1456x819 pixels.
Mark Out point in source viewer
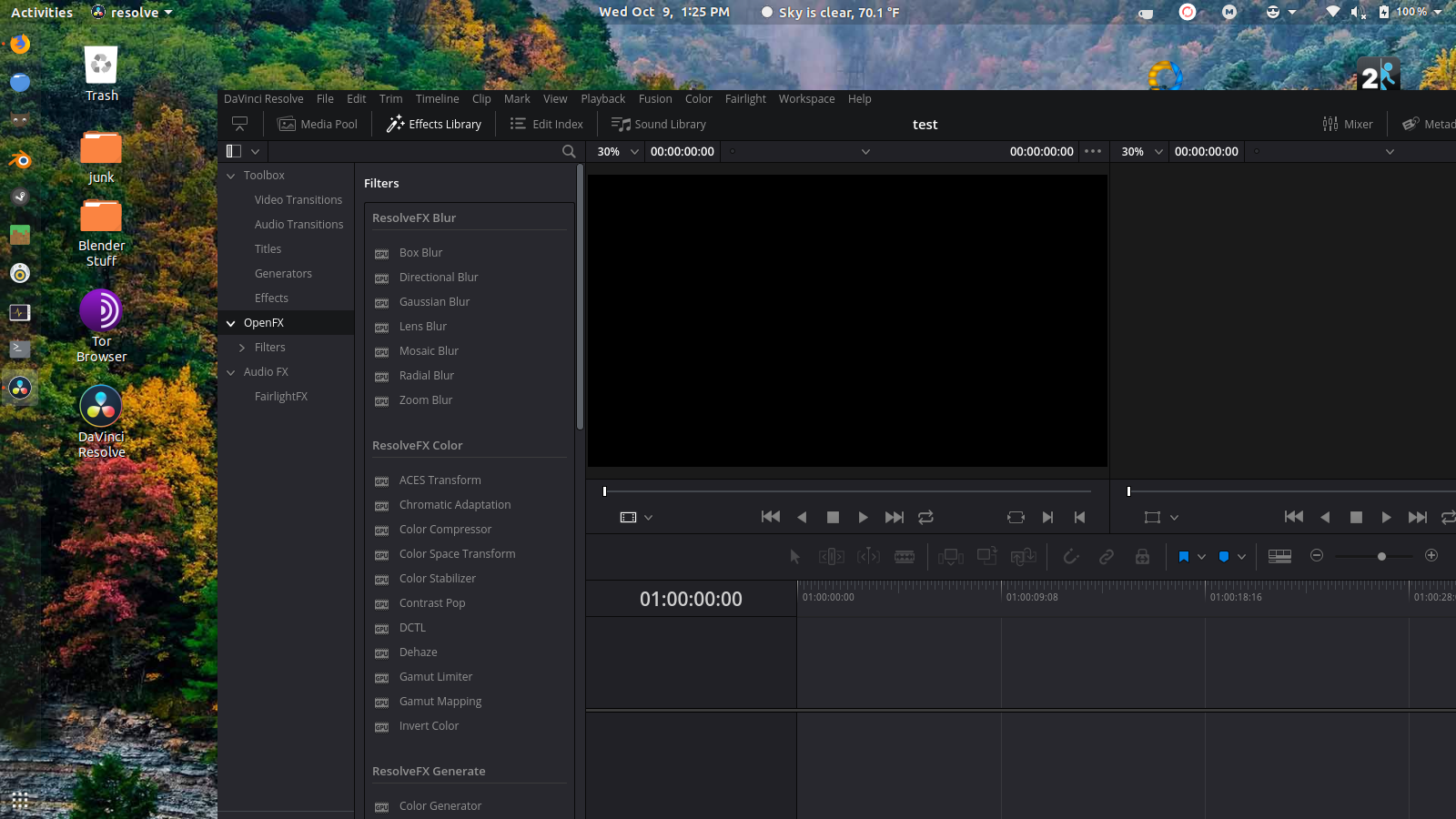1079,517
